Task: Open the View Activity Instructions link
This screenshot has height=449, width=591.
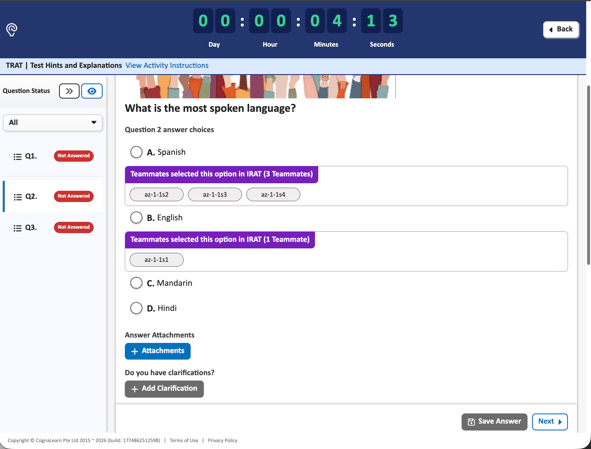Action: click(x=167, y=65)
